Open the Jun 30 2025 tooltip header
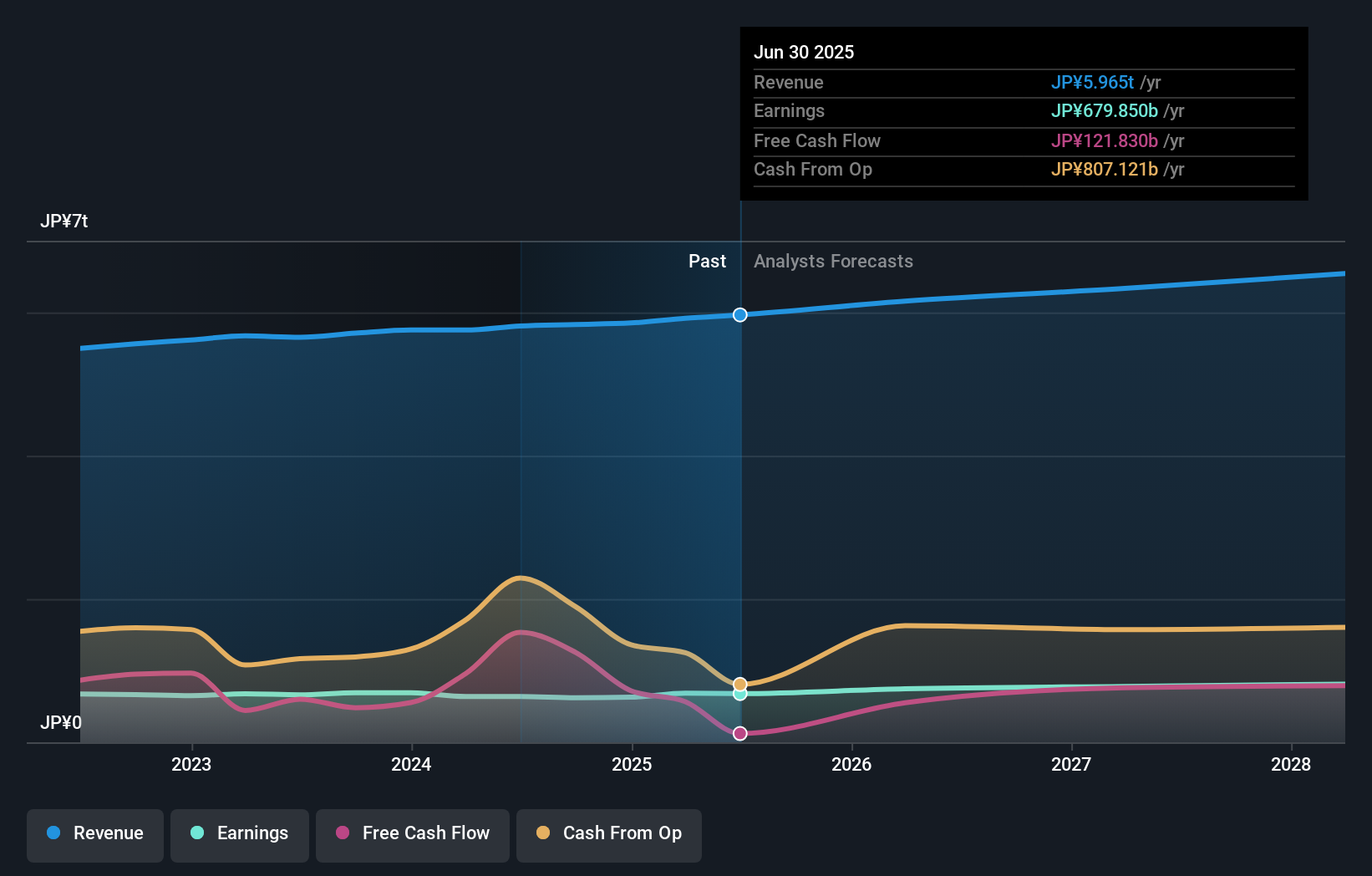 coord(805,52)
